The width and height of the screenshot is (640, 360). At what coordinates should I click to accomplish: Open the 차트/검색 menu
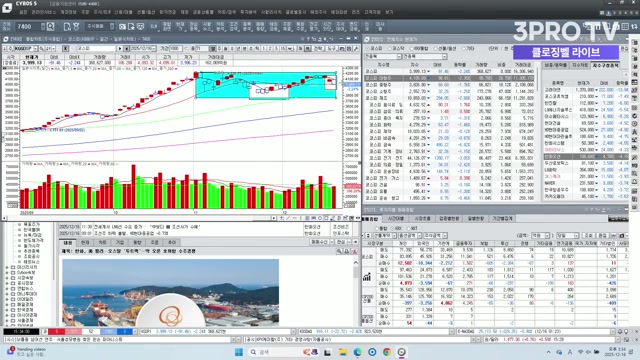pos(227,12)
